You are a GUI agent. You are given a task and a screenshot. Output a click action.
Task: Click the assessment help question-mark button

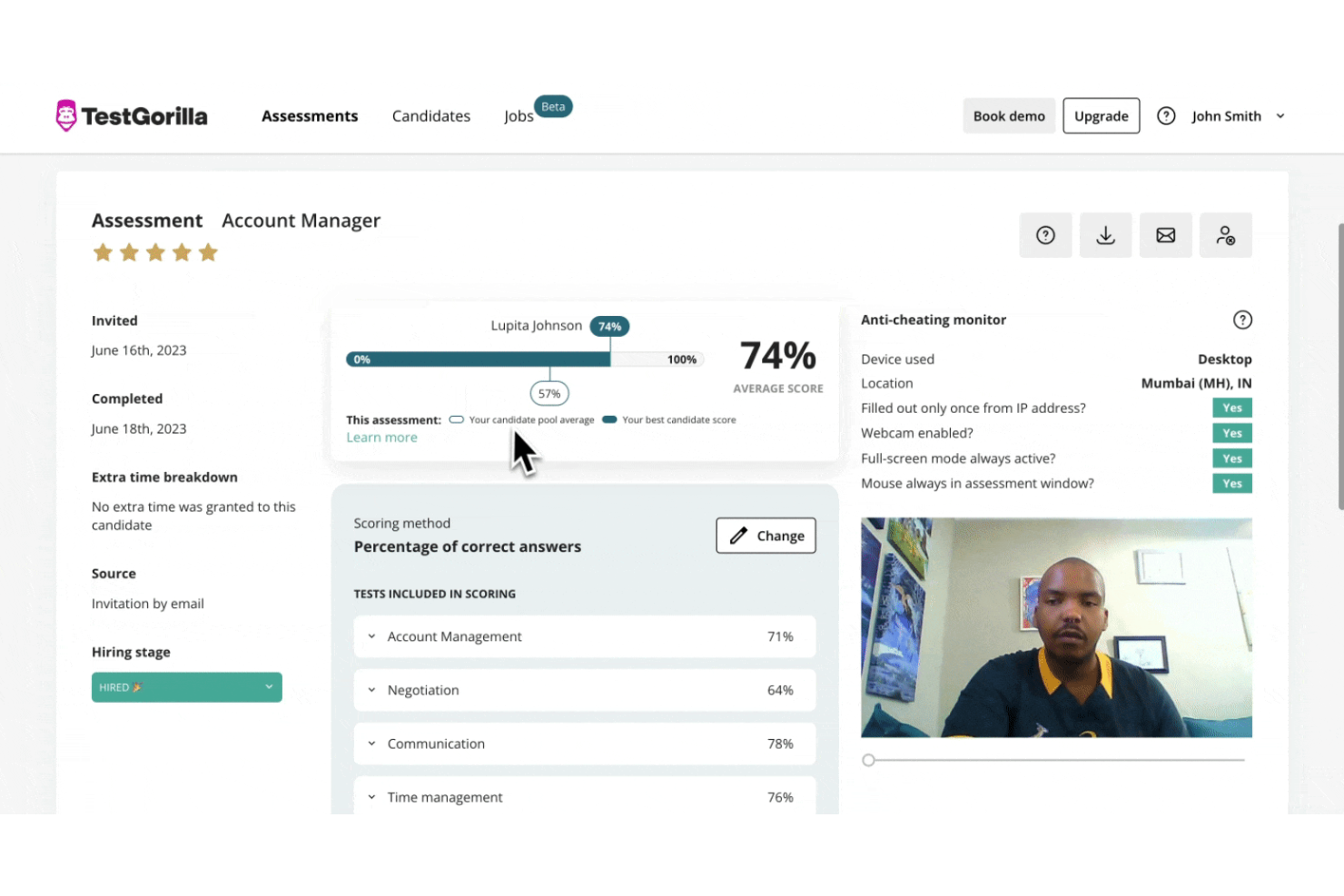1045,235
